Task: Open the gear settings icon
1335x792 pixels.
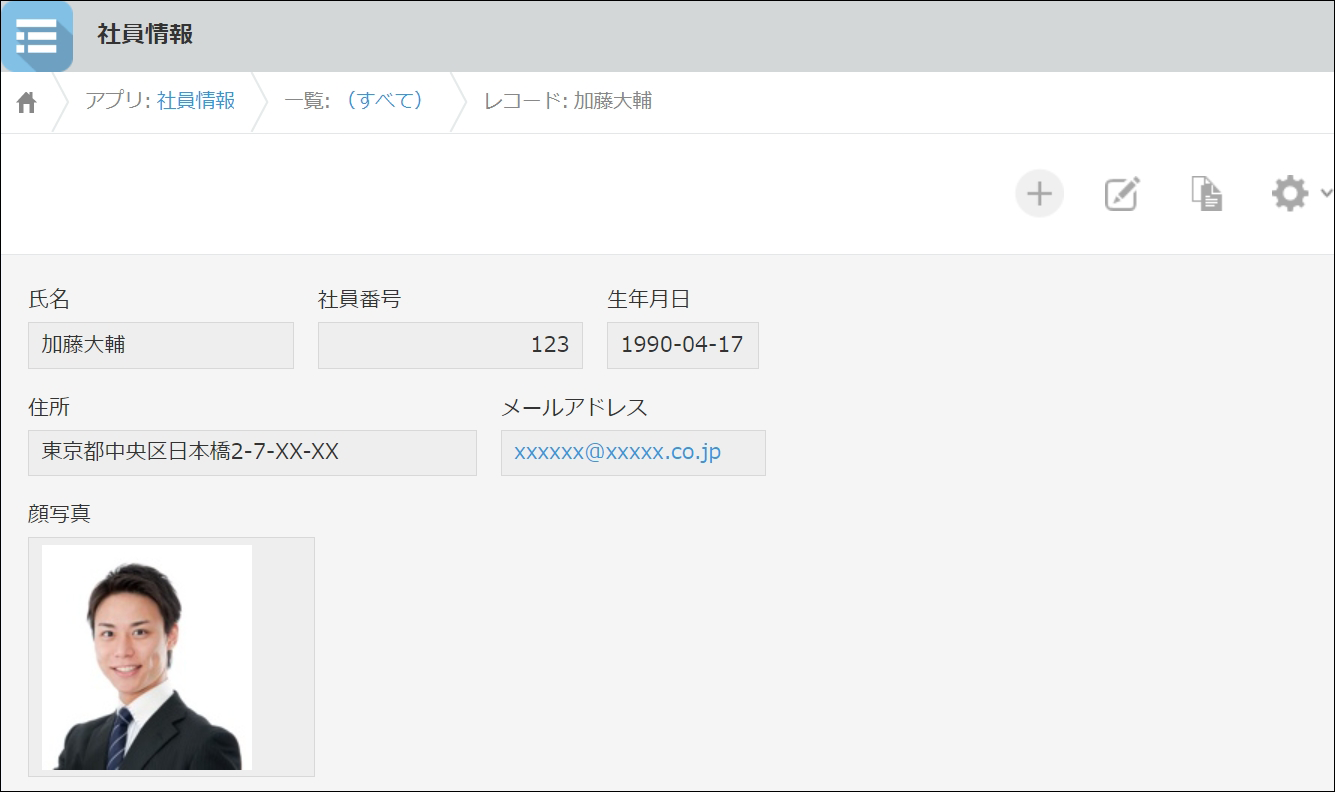Action: pos(1289,193)
